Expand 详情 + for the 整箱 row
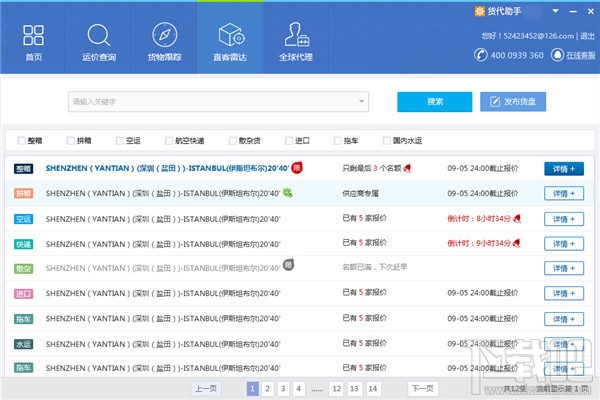Viewport: 600px width, 400px height. [x=564, y=169]
